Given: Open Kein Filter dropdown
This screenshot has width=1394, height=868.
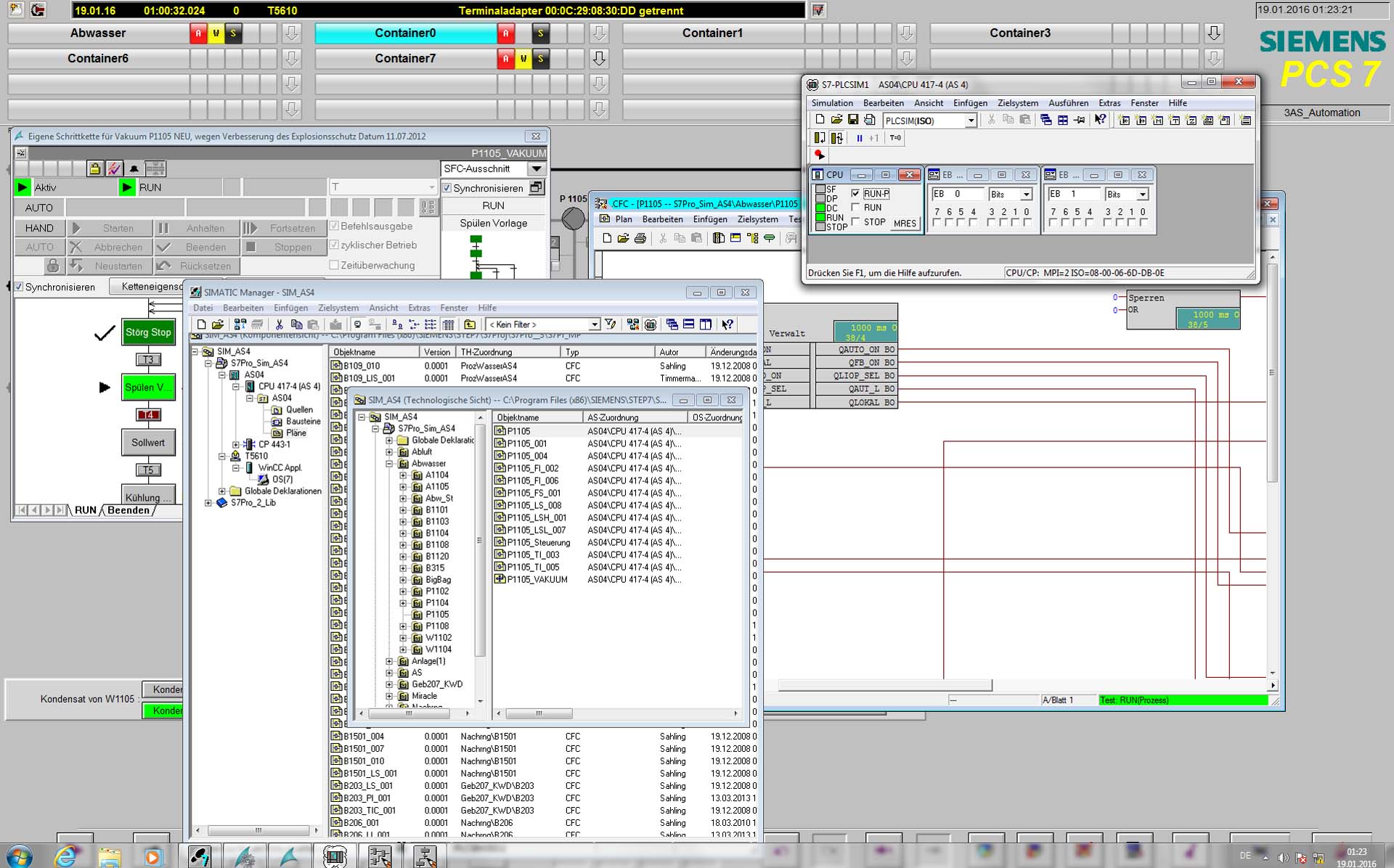Looking at the screenshot, I should pyautogui.click(x=594, y=324).
